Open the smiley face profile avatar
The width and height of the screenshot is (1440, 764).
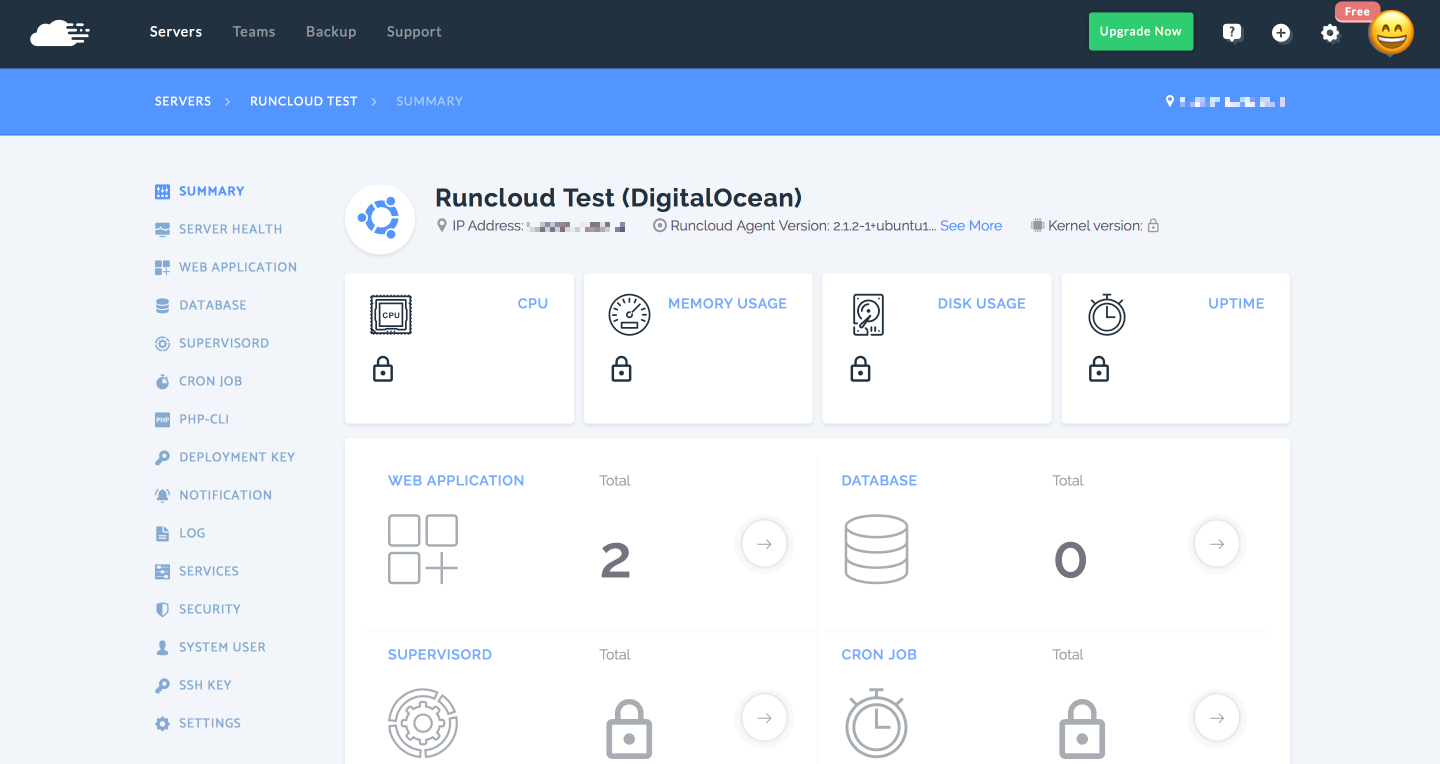[x=1391, y=33]
